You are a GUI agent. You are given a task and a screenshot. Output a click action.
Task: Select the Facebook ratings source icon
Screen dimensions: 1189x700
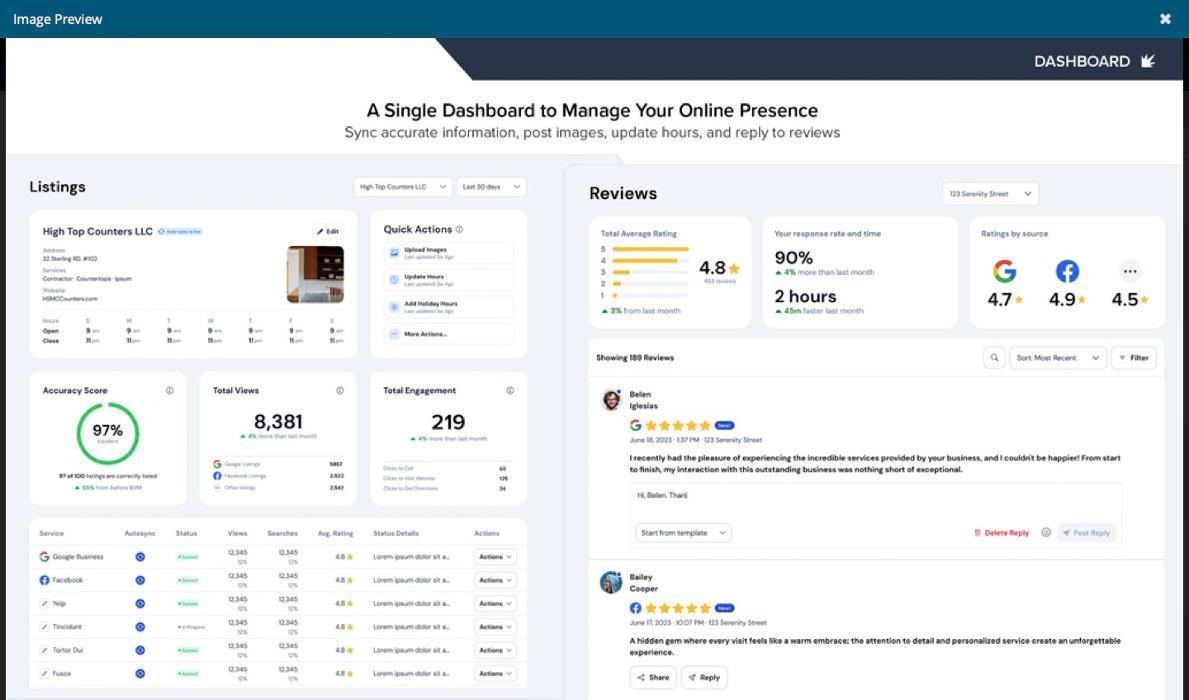tap(1067, 271)
